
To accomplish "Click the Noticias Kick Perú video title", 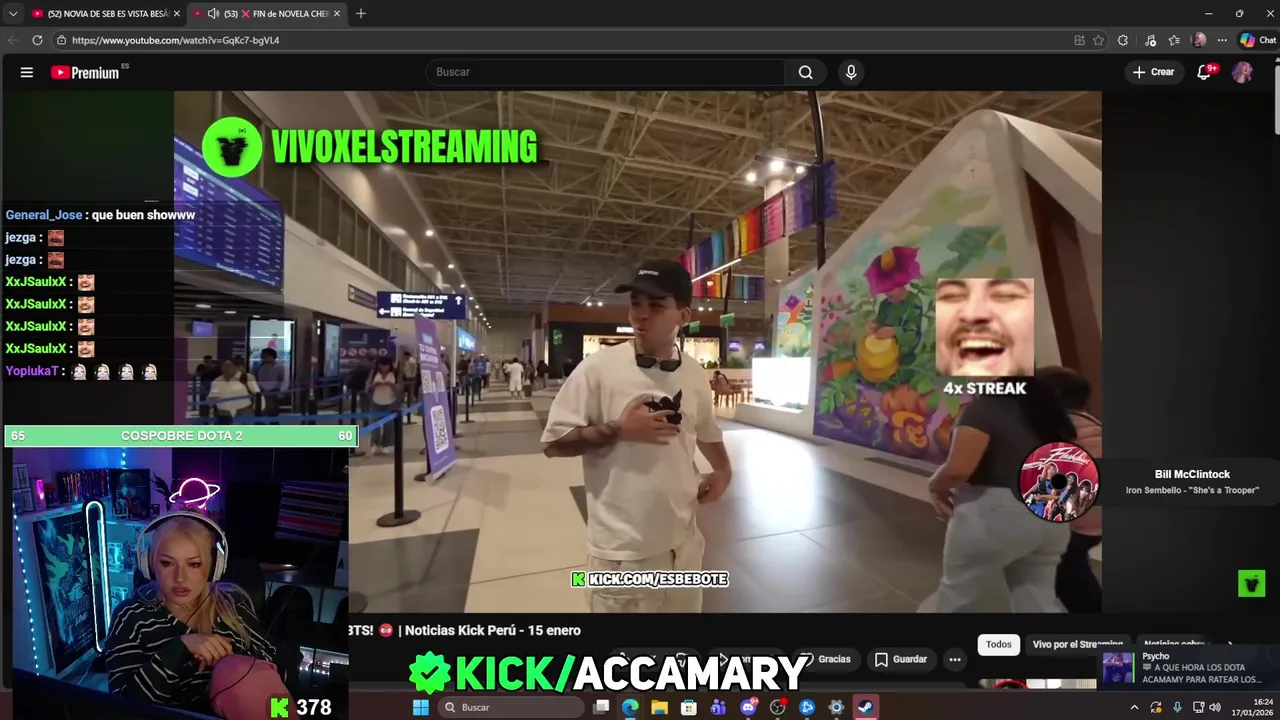I will (464, 630).
